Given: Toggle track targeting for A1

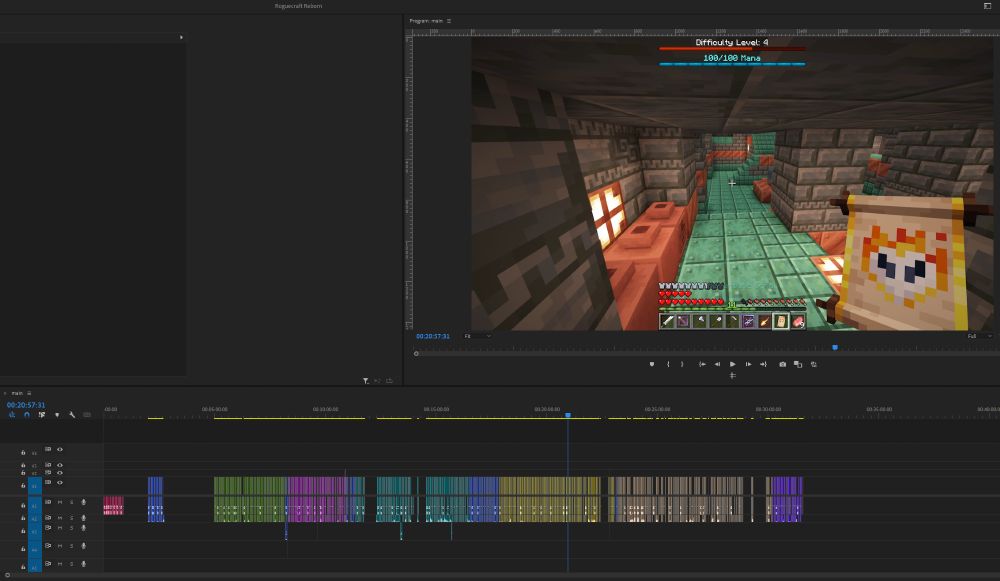Looking at the screenshot, I should point(35,506).
